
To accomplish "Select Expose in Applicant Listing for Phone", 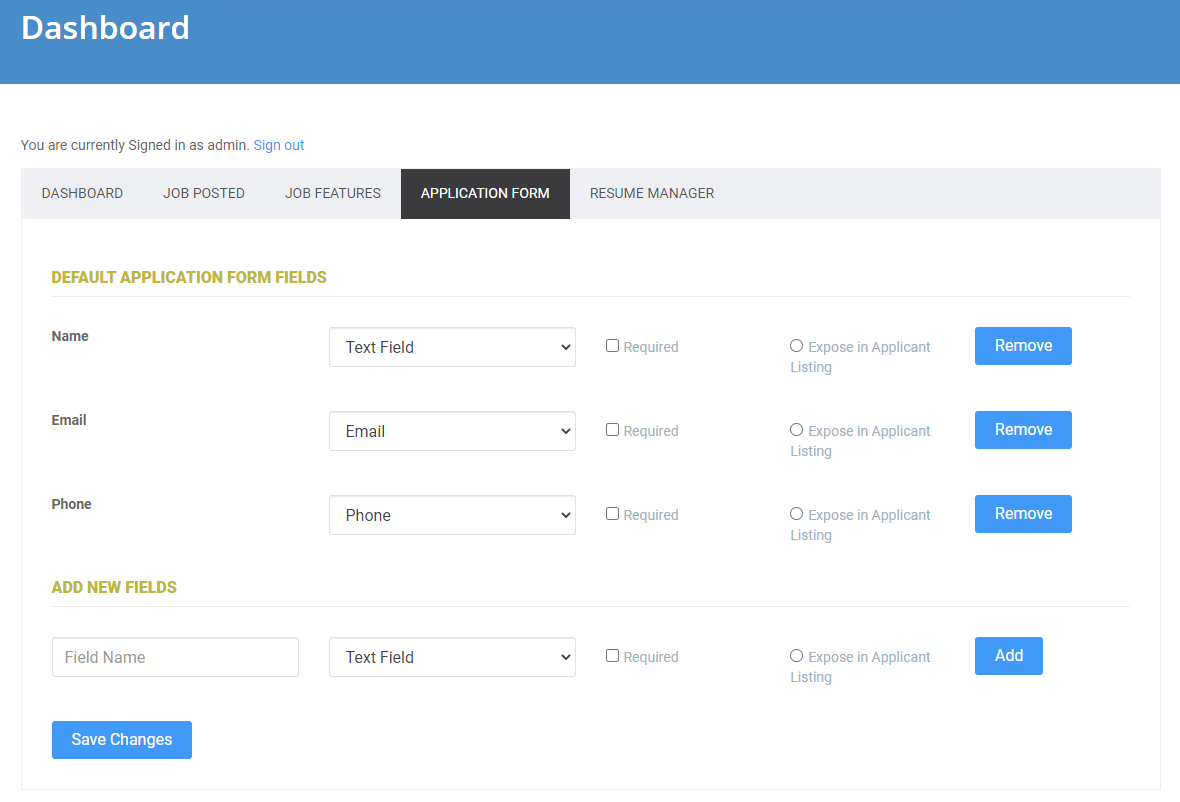I will tap(796, 513).
